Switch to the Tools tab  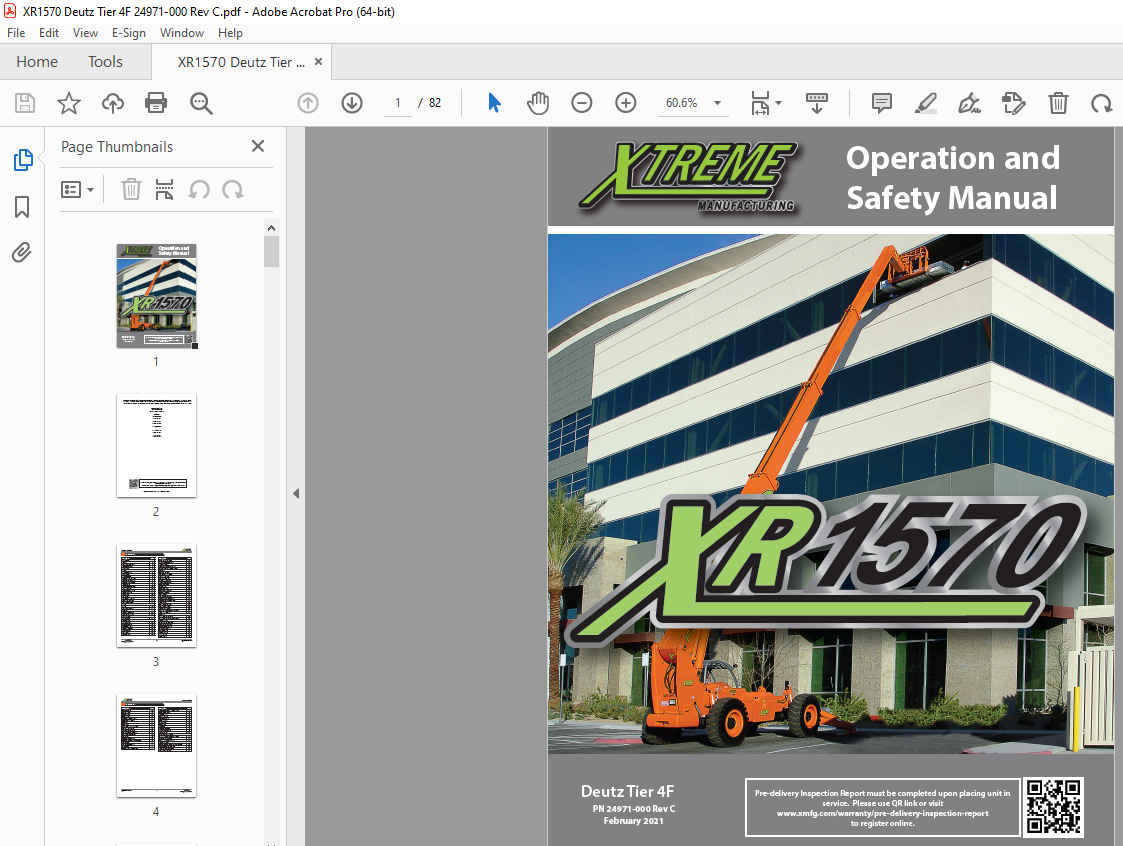[x=105, y=62]
